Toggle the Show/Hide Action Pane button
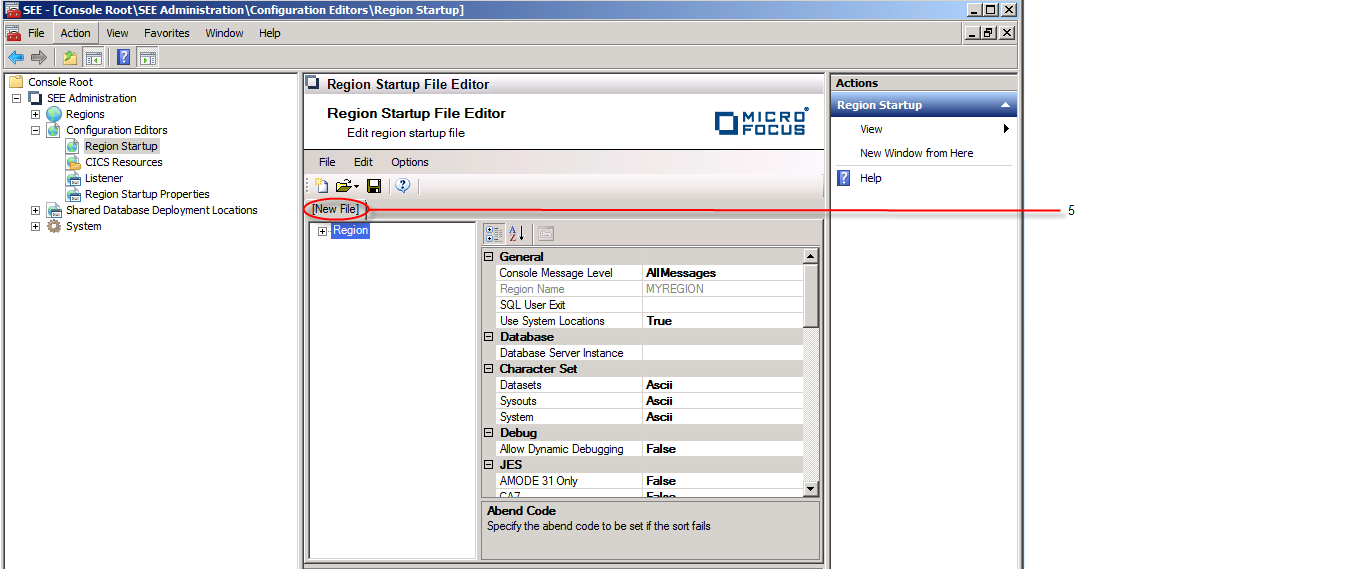1360x569 pixels. coord(148,57)
